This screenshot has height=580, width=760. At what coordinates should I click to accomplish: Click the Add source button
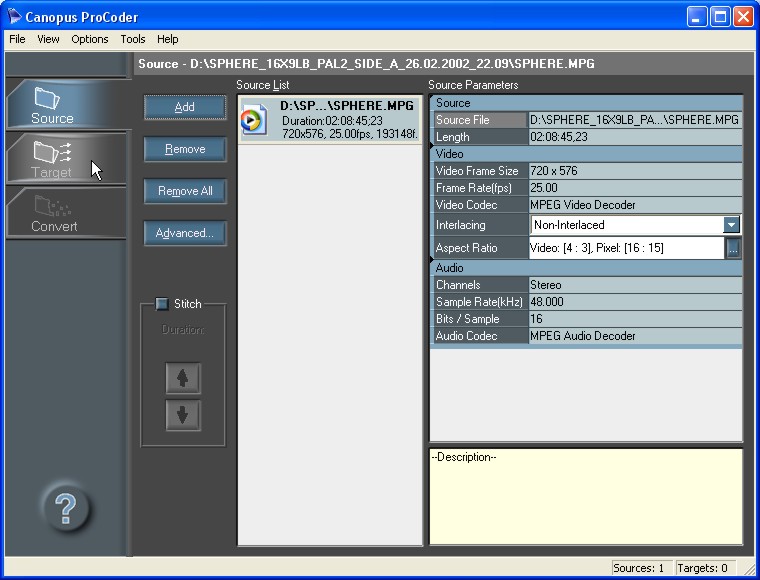pyautogui.click(x=185, y=107)
